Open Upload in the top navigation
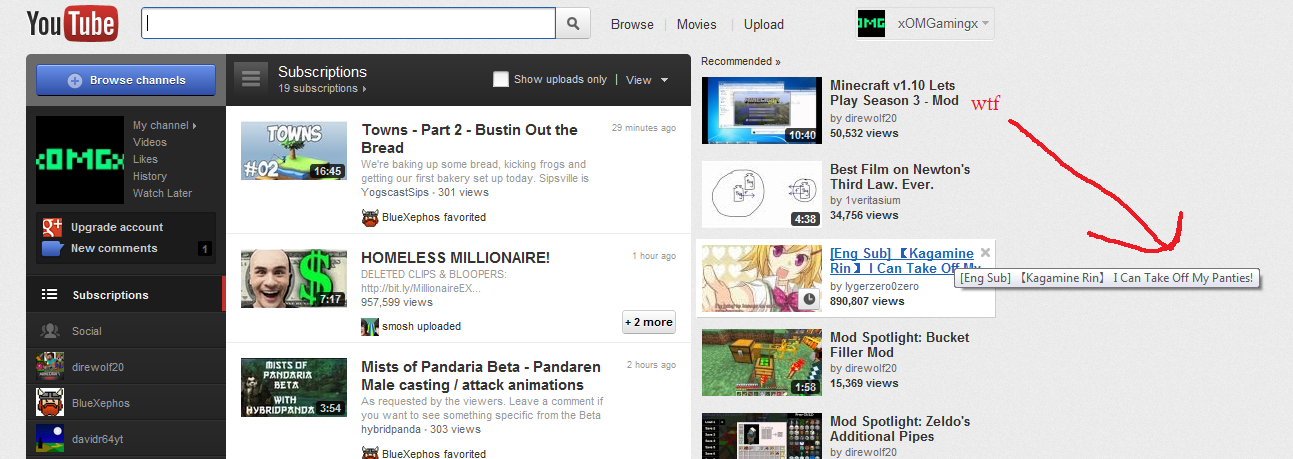Screen dimensions: 1293x459 (764, 24)
